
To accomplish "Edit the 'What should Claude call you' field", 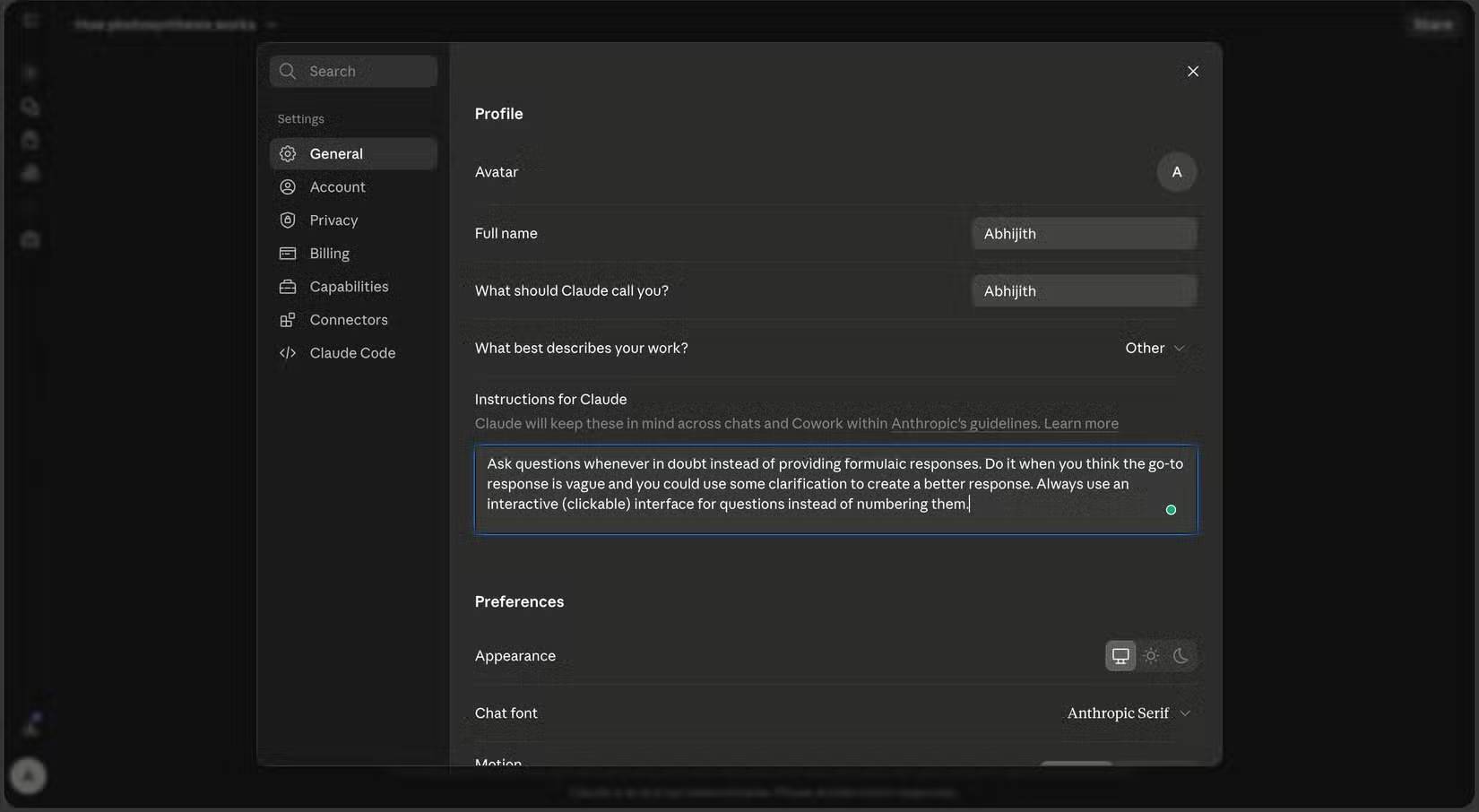I will [x=1085, y=291].
